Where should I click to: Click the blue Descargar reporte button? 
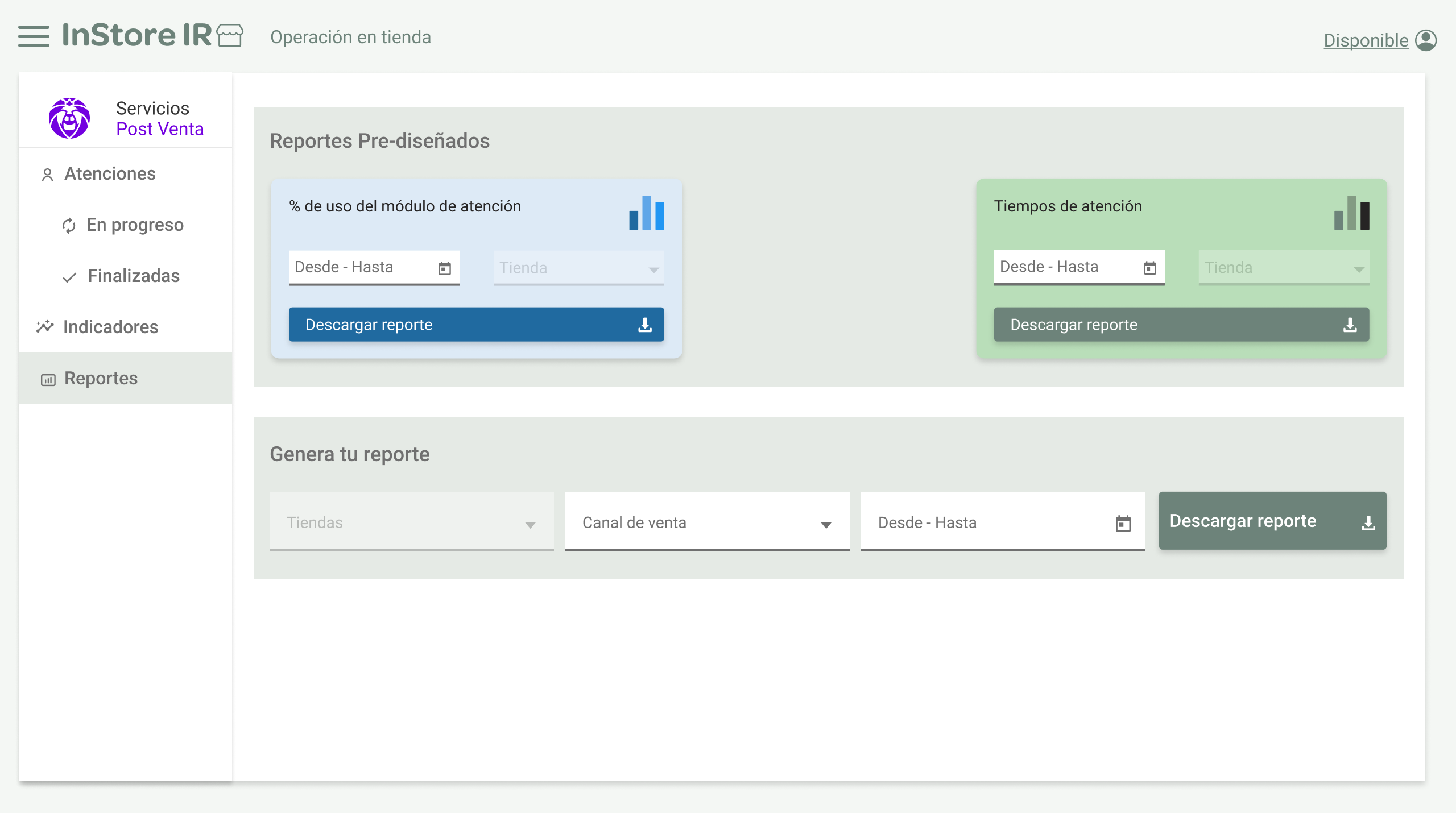pos(476,325)
